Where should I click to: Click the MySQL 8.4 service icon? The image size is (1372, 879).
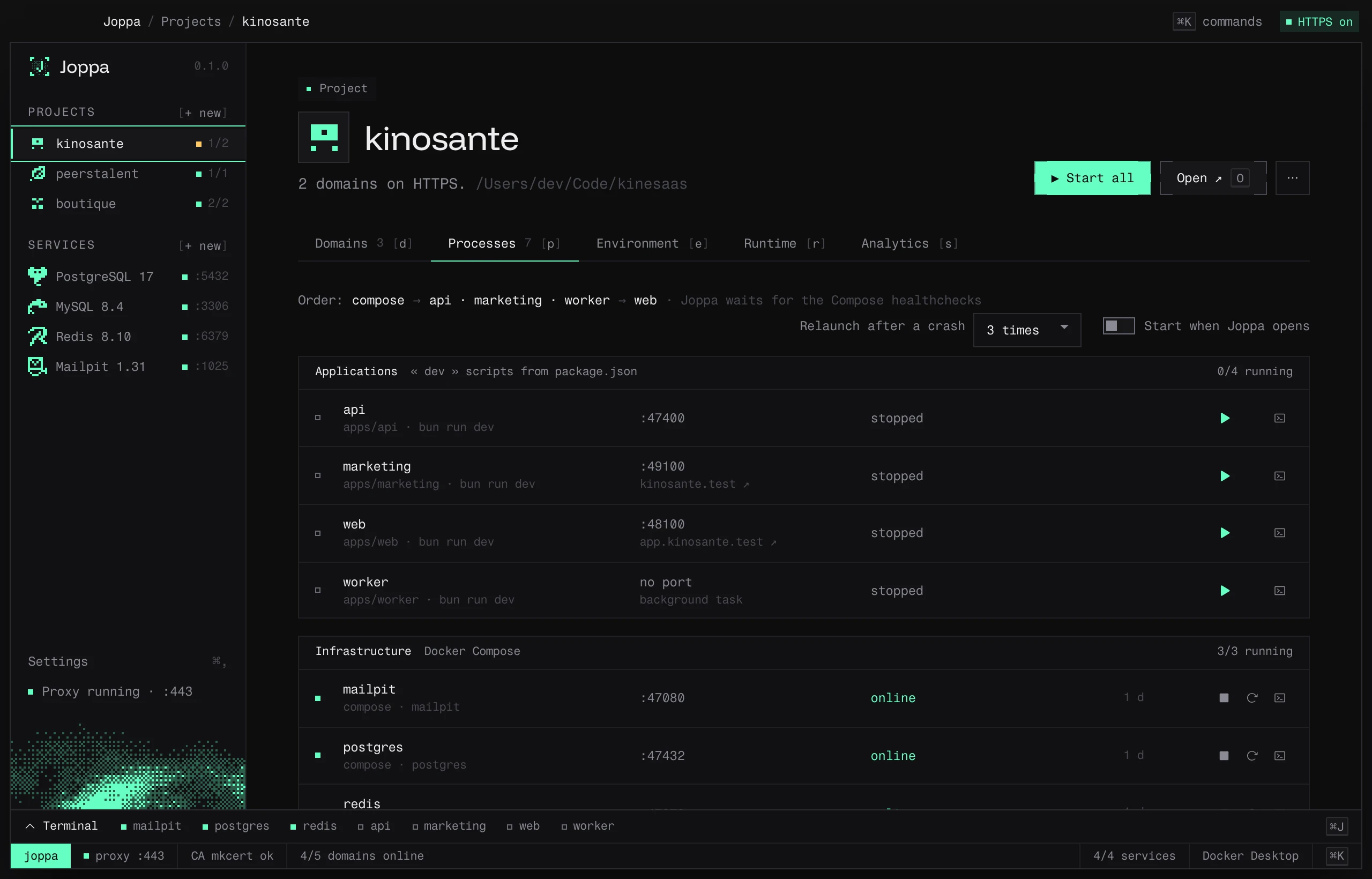click(37, 307)
